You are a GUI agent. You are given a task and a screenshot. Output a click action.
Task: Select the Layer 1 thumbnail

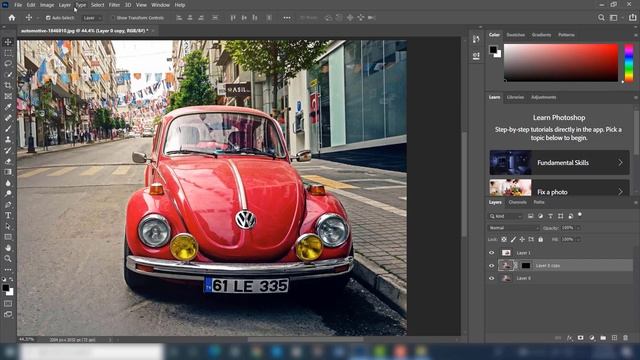(x=506, y=253)
